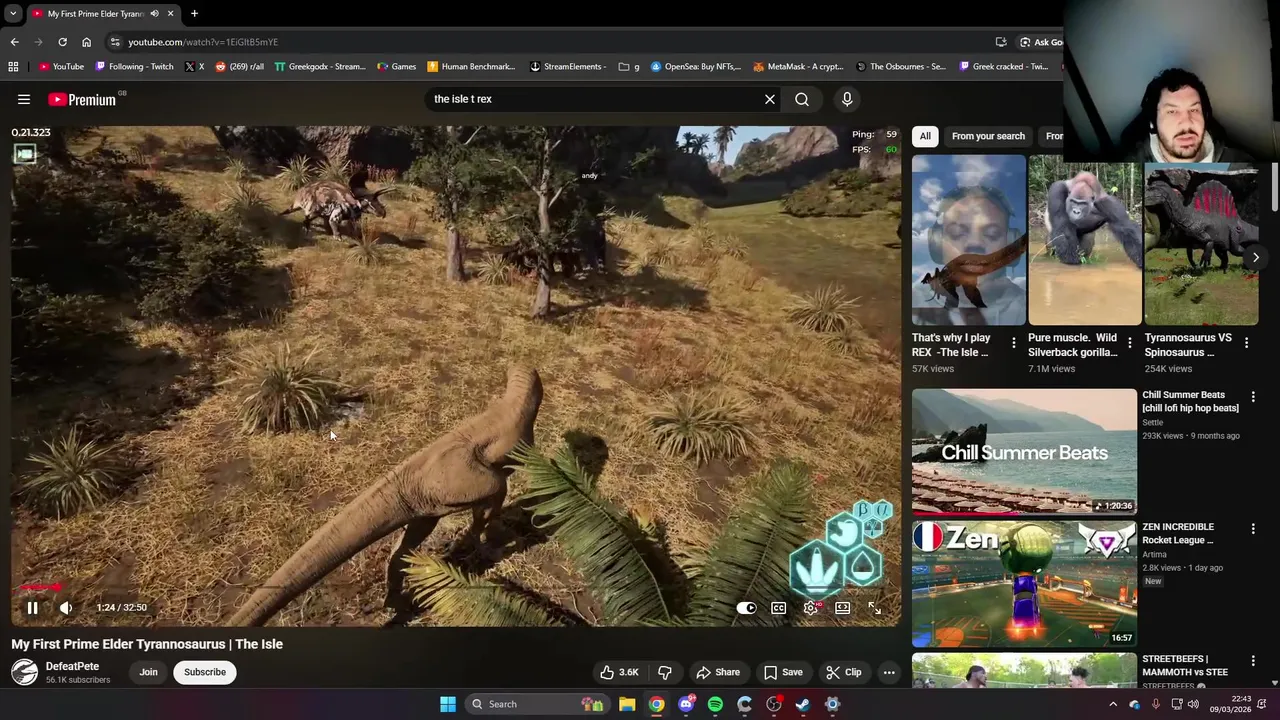1280x720 pixels.
Task: Go back in the browser
Action: pyautogui.click(x=14, y=42)
